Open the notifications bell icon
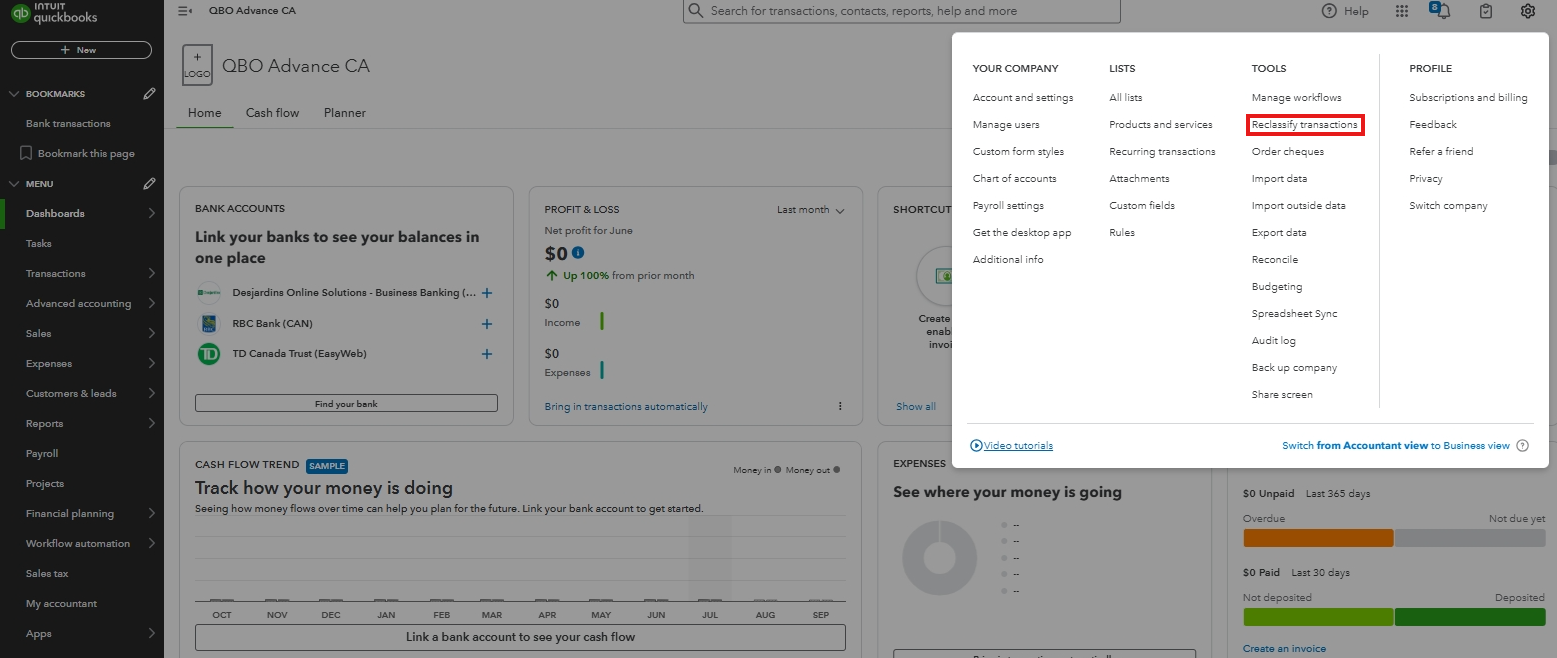Screen dimensions: 1557x658 point(1443,11)
